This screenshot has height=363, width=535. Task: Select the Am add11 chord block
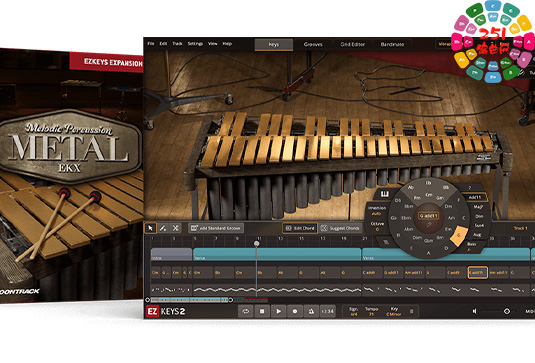pyautogui.click(x=414, y=273)
